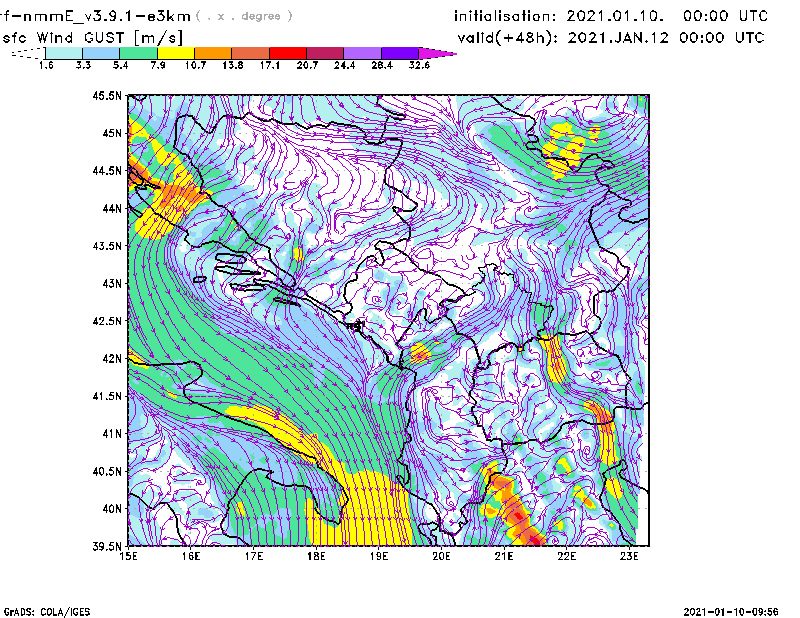This screenshot has width=800, height=618.
Task: Click the model name 'nmmE_v3.9.1-e3km' text
Action: click(x=106, y=16)
